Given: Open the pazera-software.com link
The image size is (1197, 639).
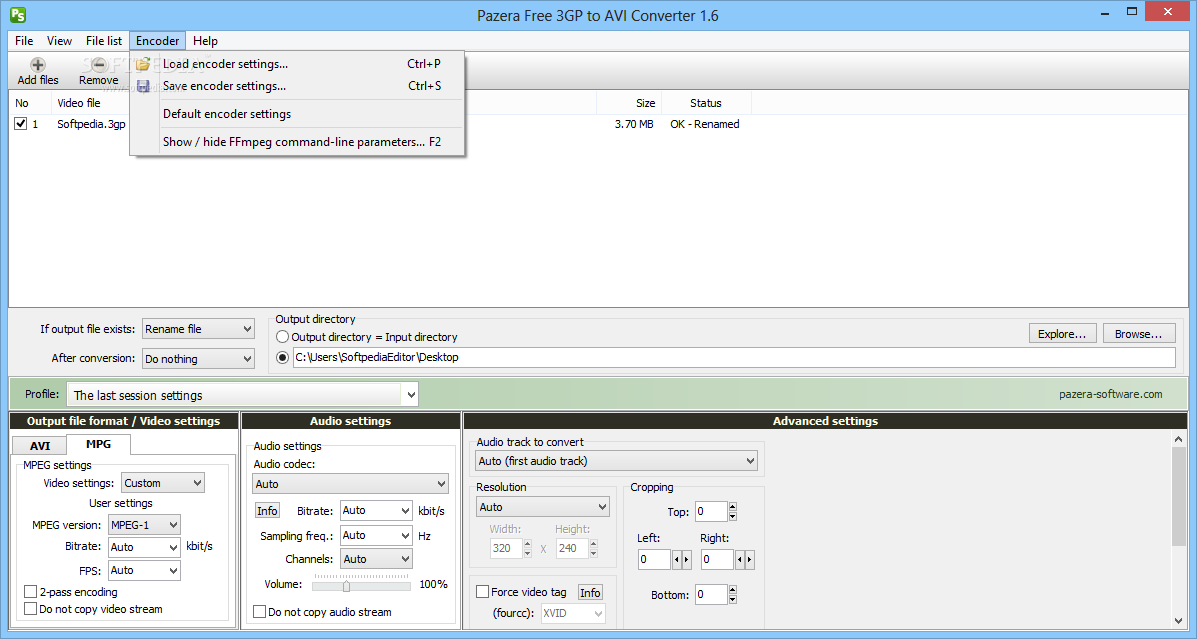Looking at the screenshot, I should 1111,395.
